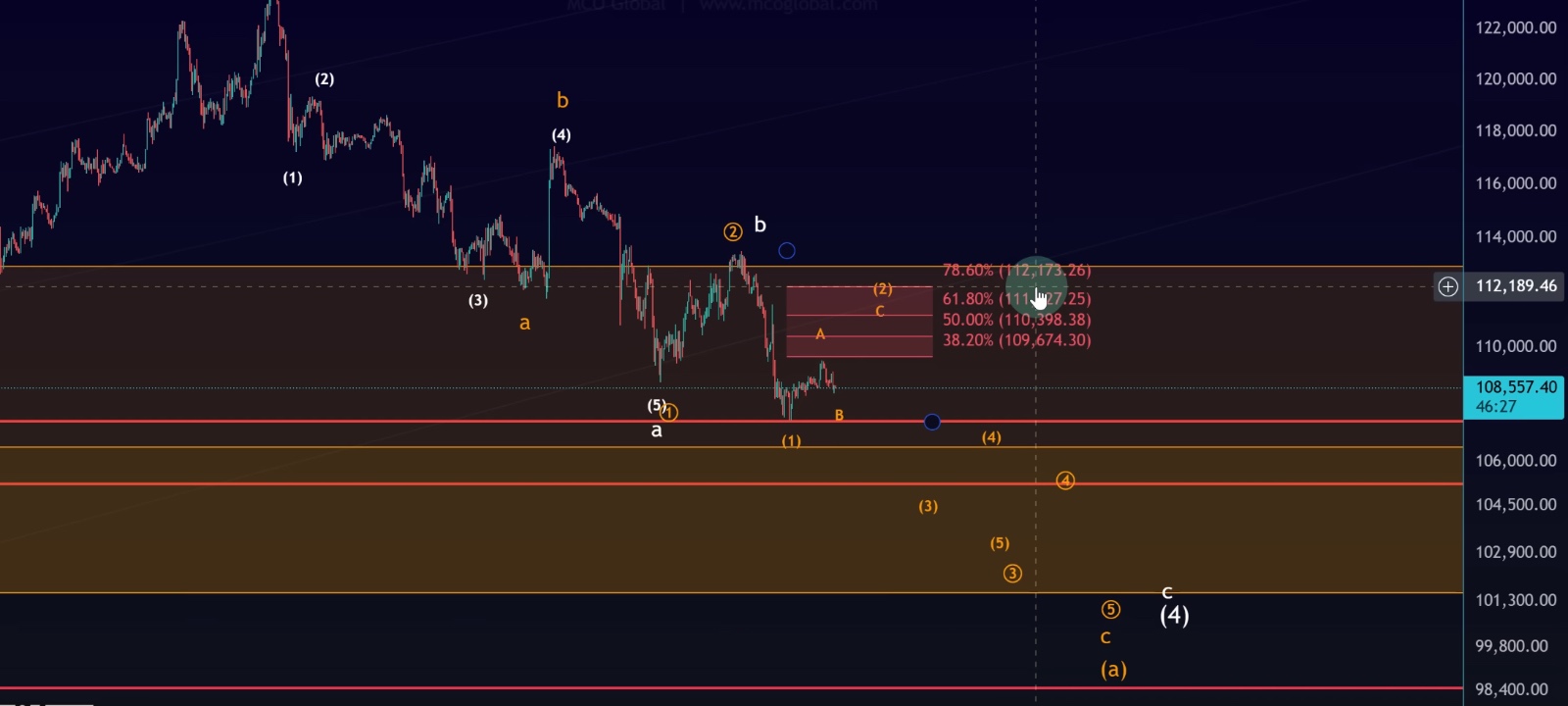Select the large white (4) wave label
This screenshot has height=706, width=1568.
[1174, 616]
